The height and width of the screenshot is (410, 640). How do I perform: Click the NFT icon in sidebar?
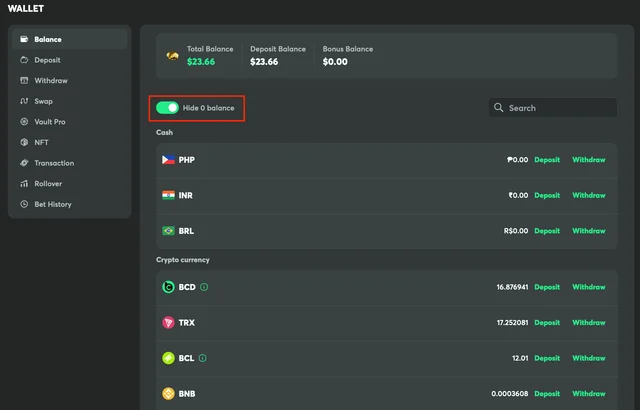[x=24, y=142]
